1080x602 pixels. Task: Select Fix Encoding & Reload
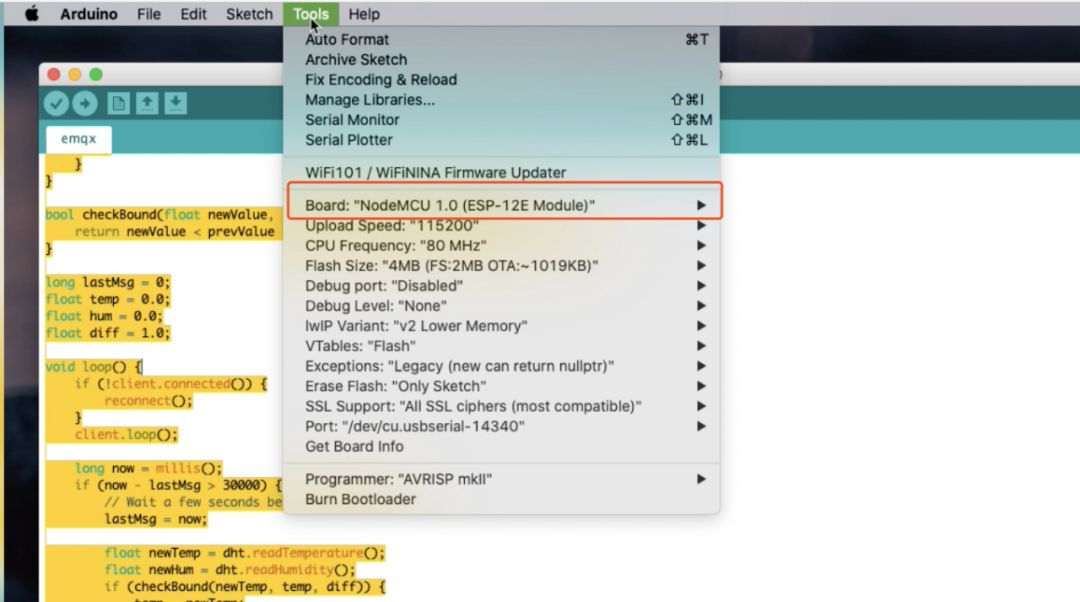(x=501, y=80)
